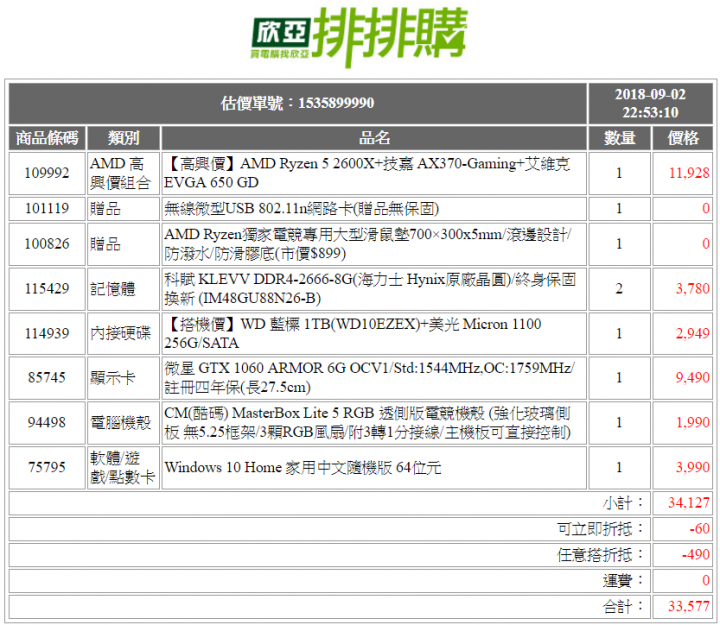Screen dimensions: 720x625
Task: Select barcode 109992
Action: [x=47, y=173]
